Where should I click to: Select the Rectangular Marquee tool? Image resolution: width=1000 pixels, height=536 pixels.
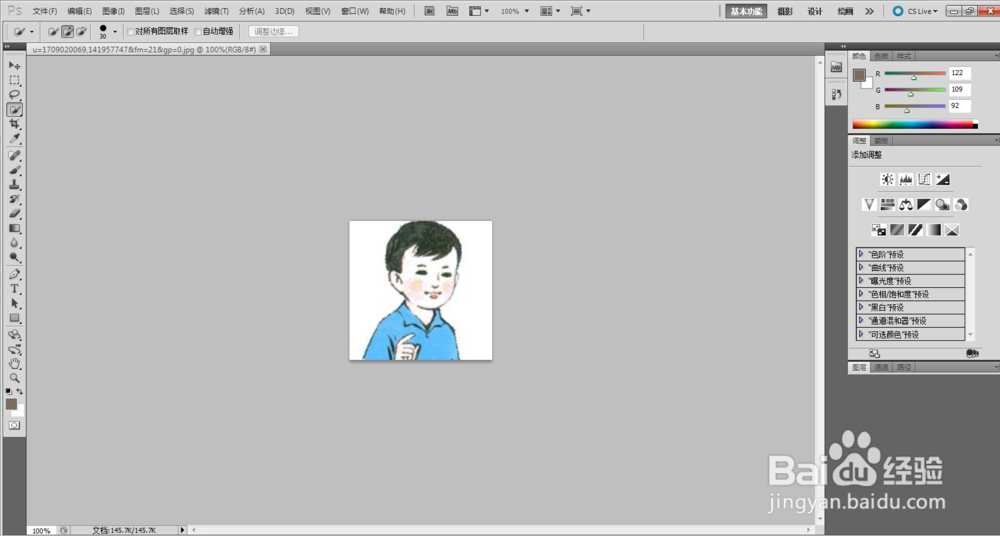pos(14,80)
